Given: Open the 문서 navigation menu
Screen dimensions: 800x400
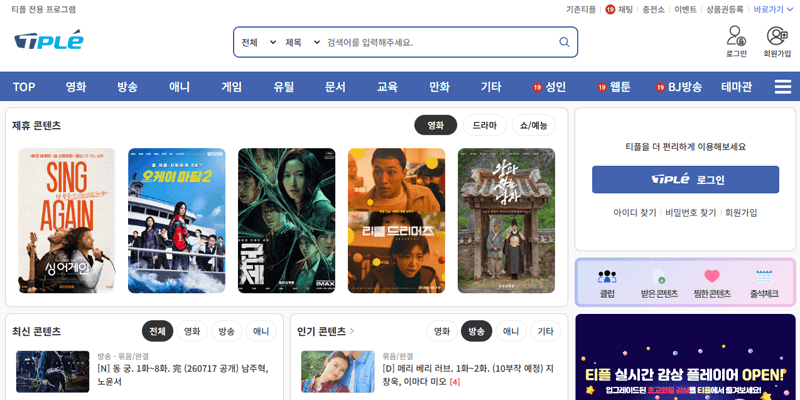Looking at the screenshot, I should click(335, 87).
